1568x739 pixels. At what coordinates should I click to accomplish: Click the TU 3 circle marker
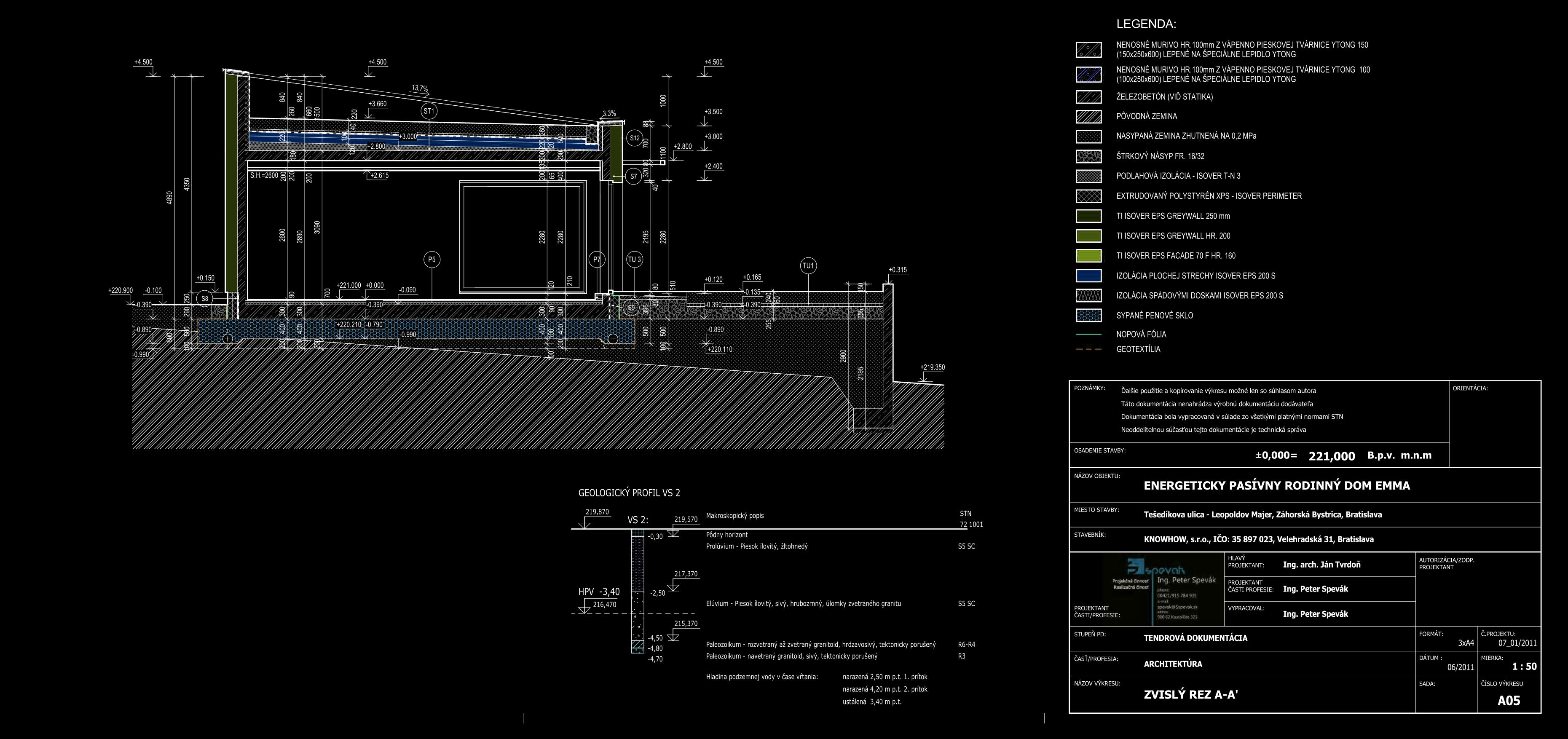click(x=634, y=260)
